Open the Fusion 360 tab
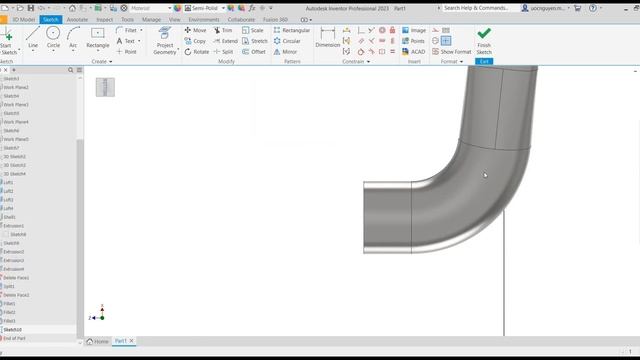 275,20
